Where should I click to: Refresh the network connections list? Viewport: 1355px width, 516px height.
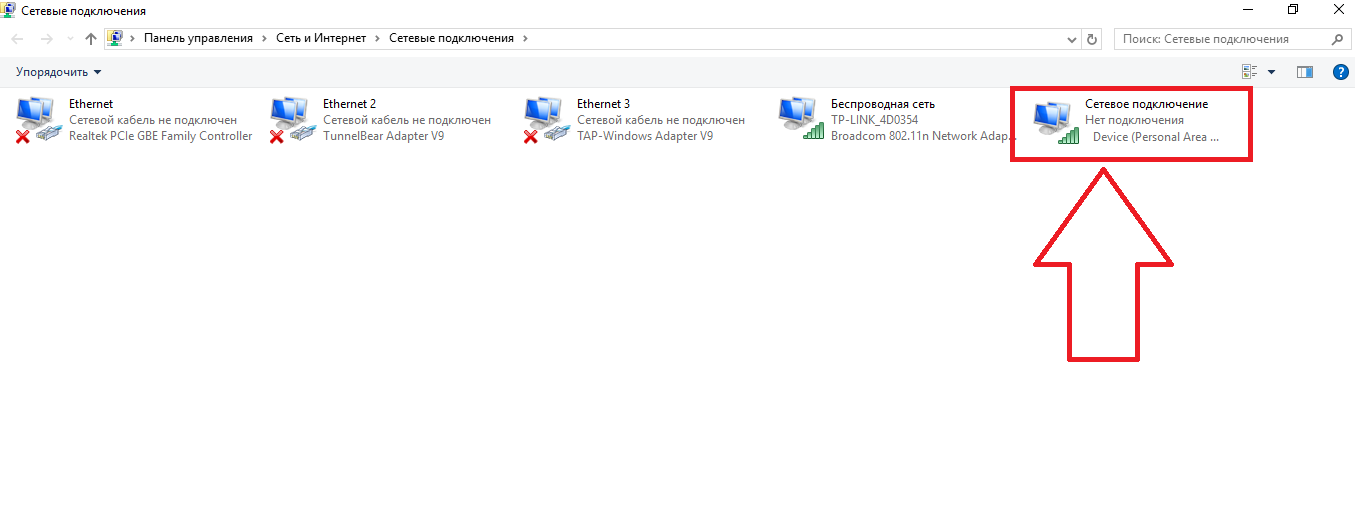pyautogui.click(x=1092, y=39)
